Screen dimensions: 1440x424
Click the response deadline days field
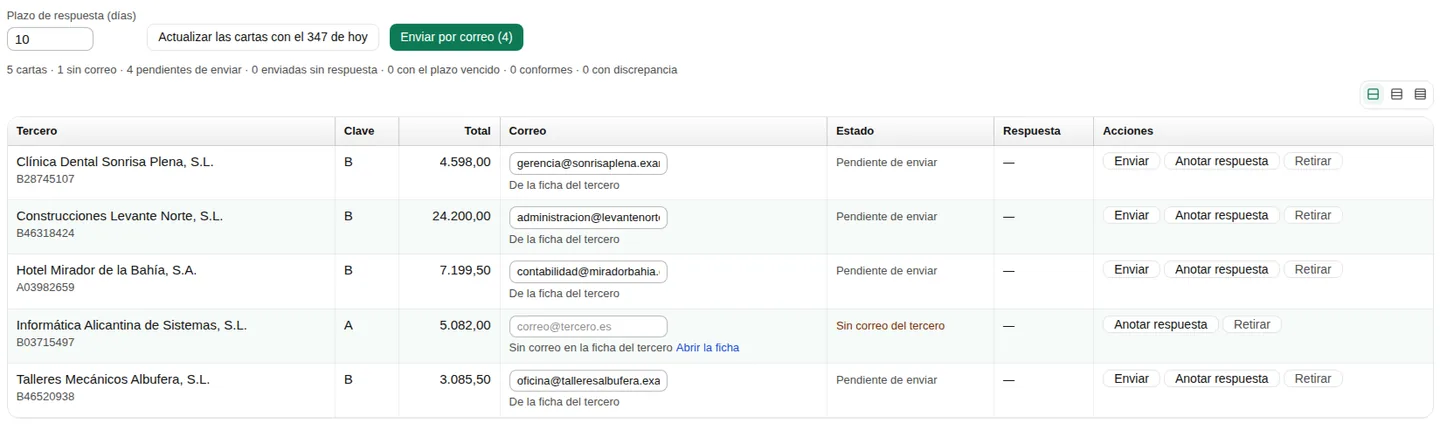pyautogui.click(x=50, y=39)
